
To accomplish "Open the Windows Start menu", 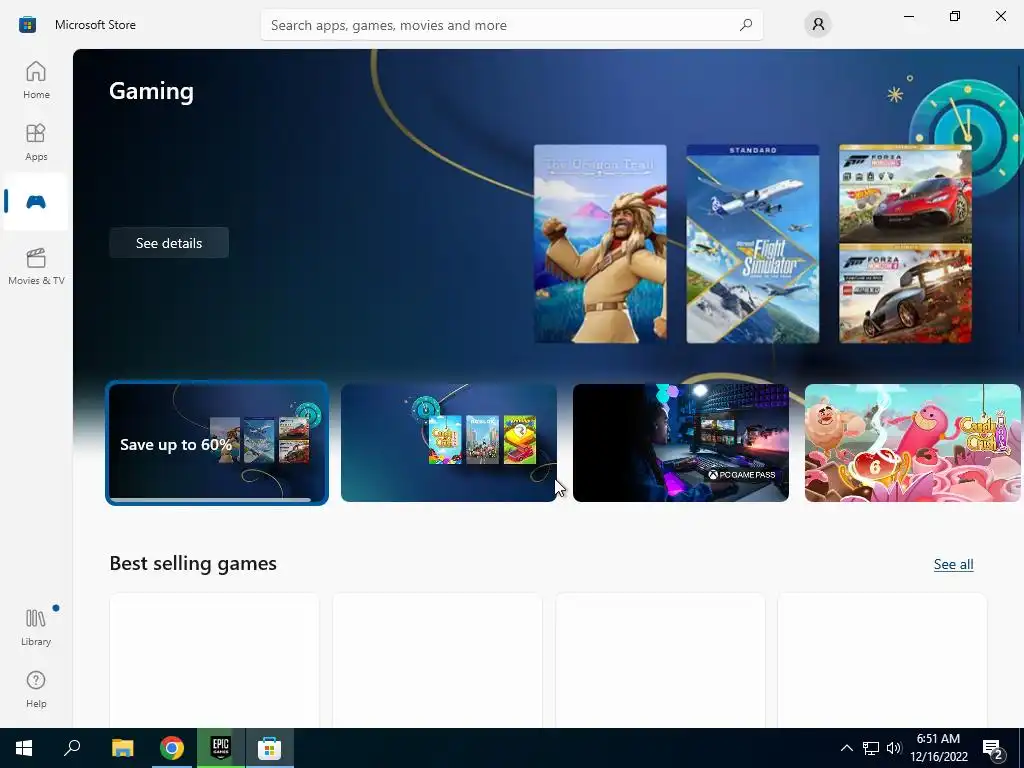I will pyautogui.click(x=24, y=748).
